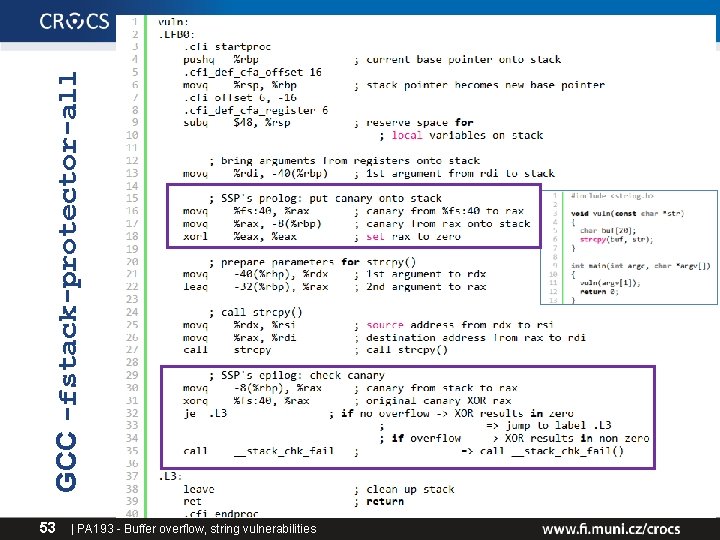
Task: Click the '.cfi_def_cfa_register 6' directive
Action: click(x=255, y=110)
